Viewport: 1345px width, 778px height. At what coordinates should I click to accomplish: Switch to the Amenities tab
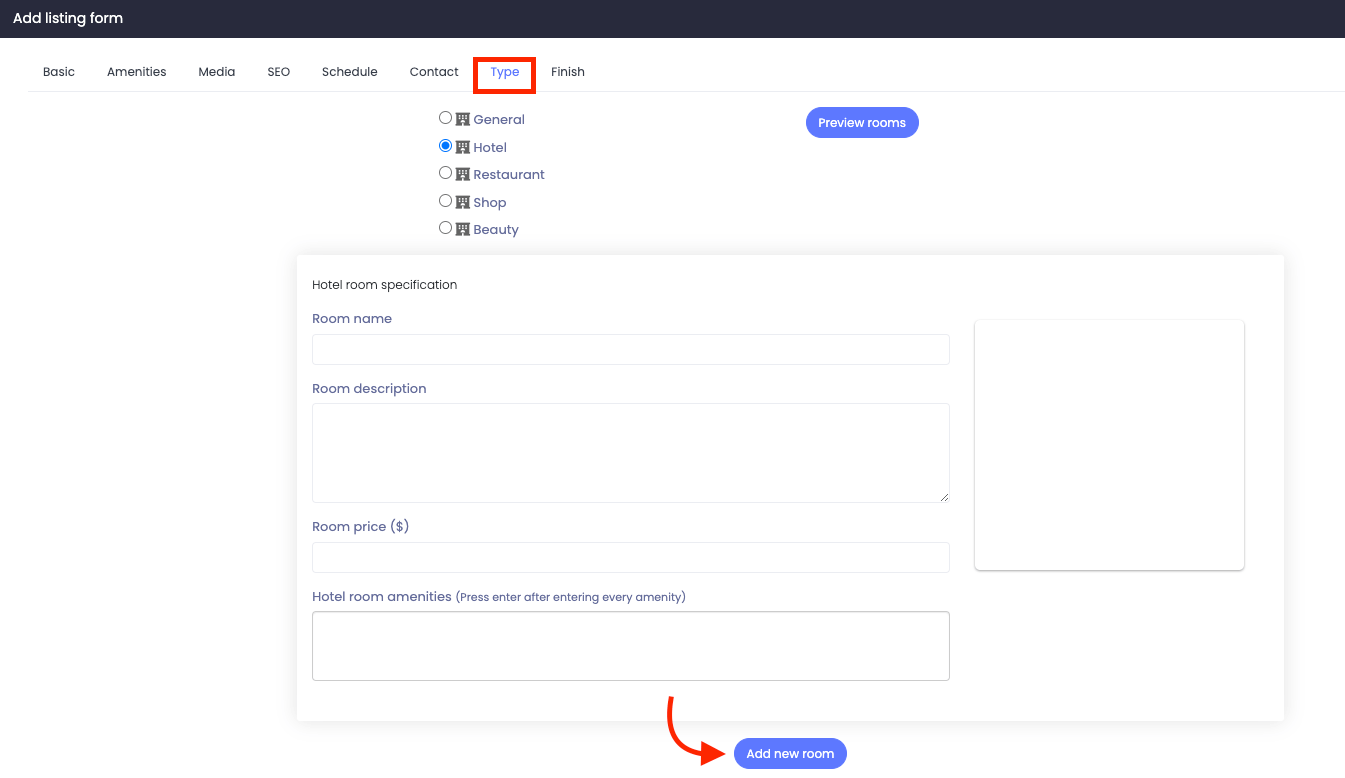[137, 72]
